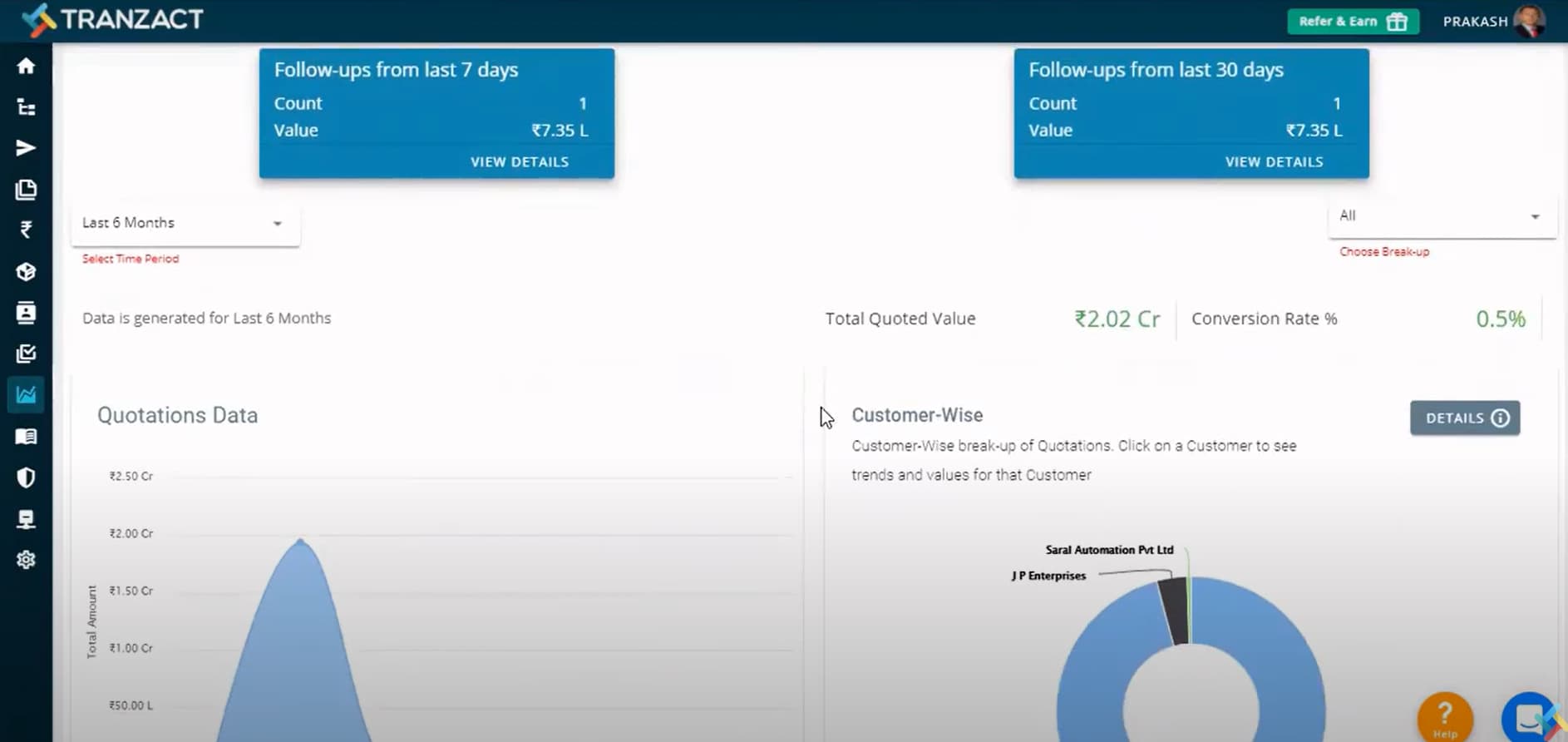Open Customer-Wise DETAILS button
This screenshot has width=1568, height=742.
1465,418
